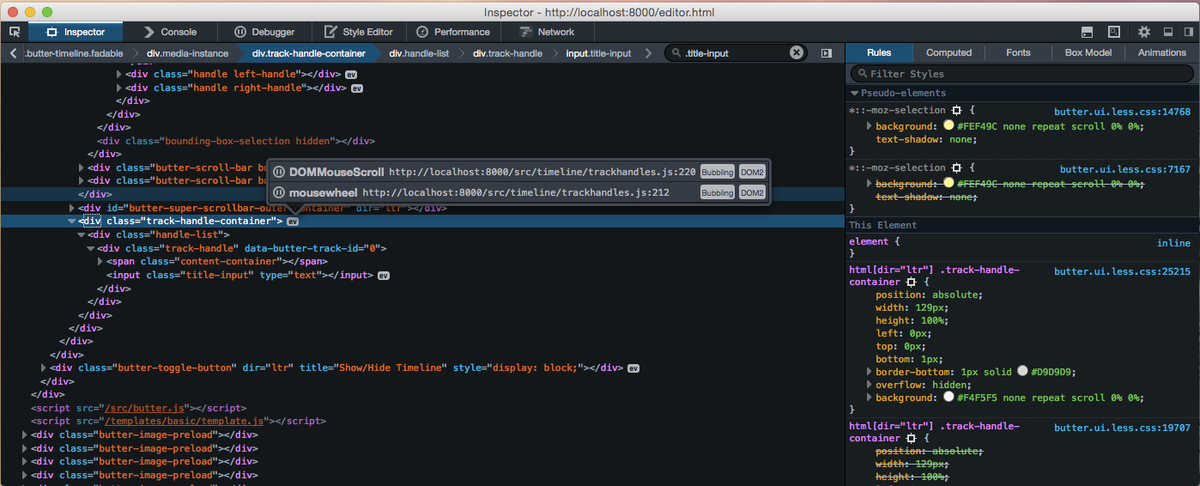Open butter.ui.less.css:25215 source link
This screenshot has width=1200, height=486.
(x=1123, y=271)
